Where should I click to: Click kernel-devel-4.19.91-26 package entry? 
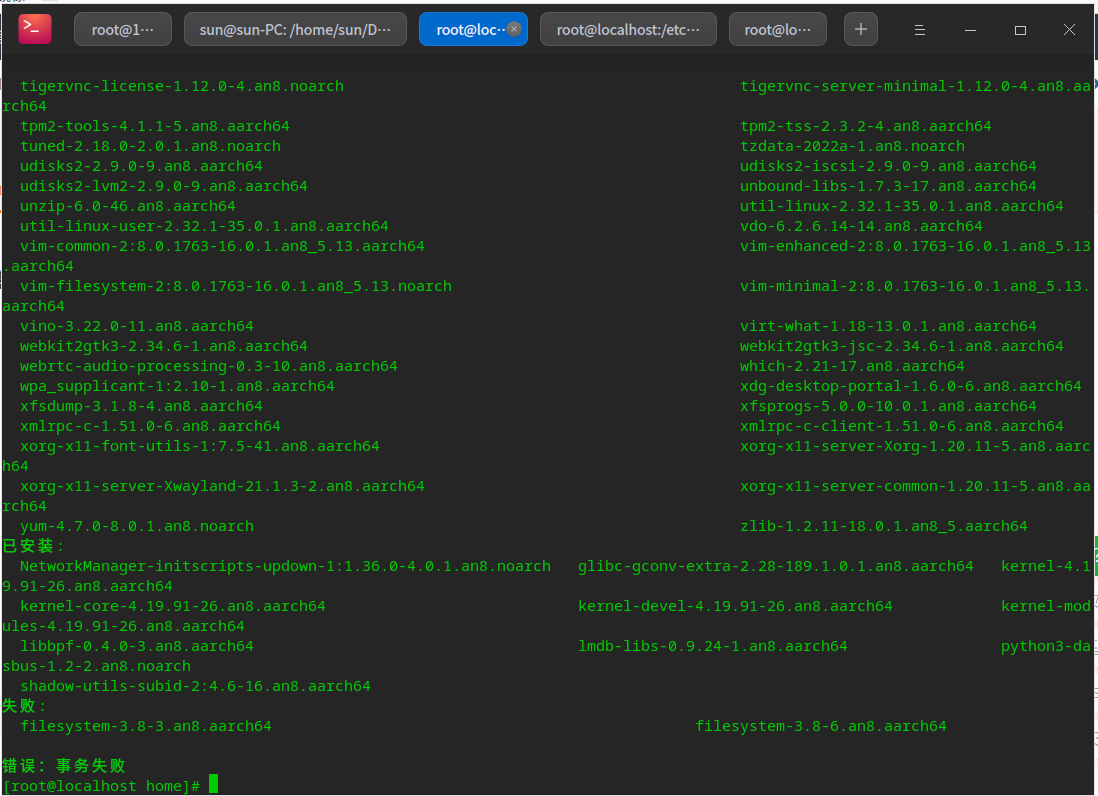click(735, 606)
